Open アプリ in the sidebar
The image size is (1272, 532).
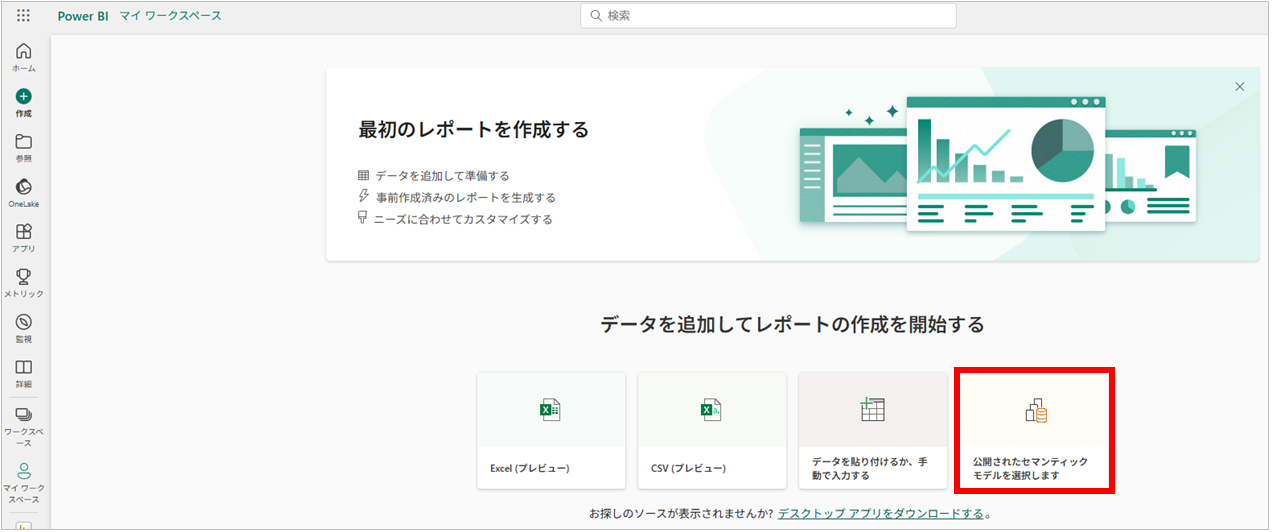24,238
